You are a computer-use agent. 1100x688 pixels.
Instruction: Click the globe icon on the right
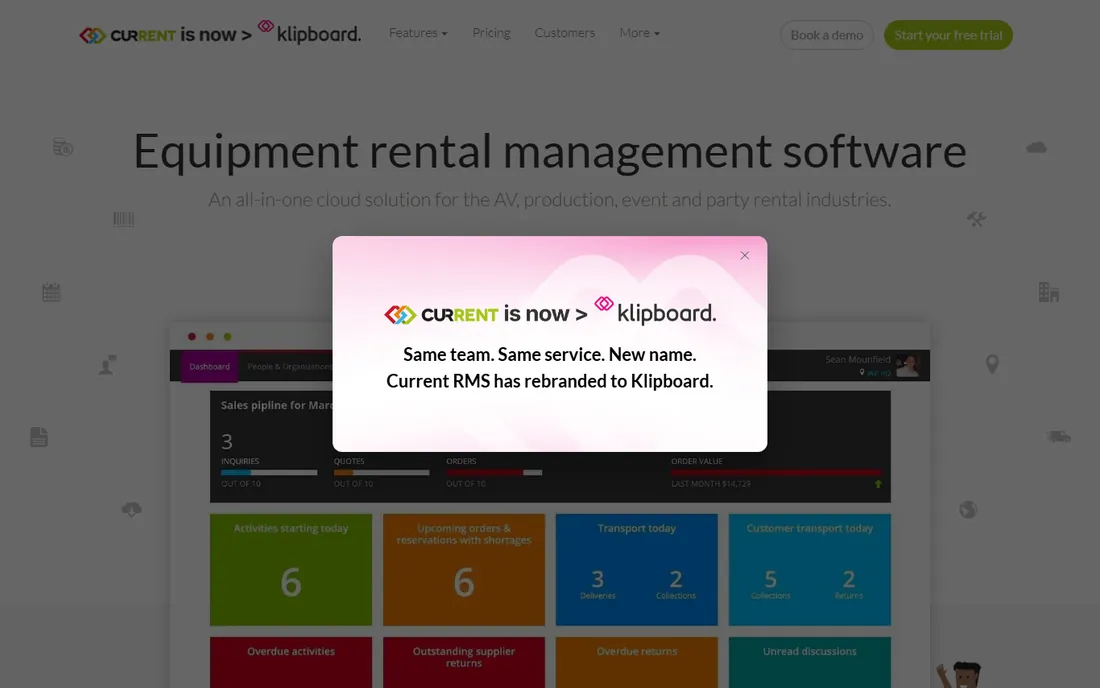pos(968,509)
